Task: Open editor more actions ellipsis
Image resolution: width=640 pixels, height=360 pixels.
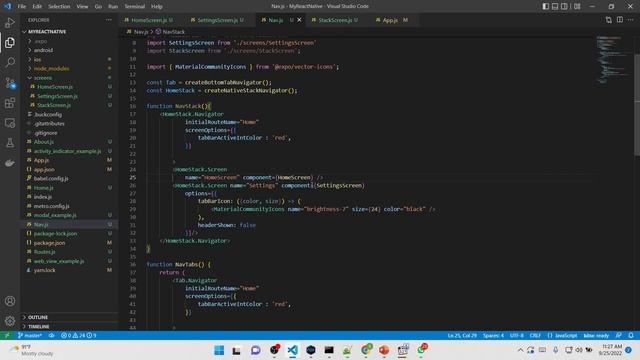Action: (x=631, y=20)
